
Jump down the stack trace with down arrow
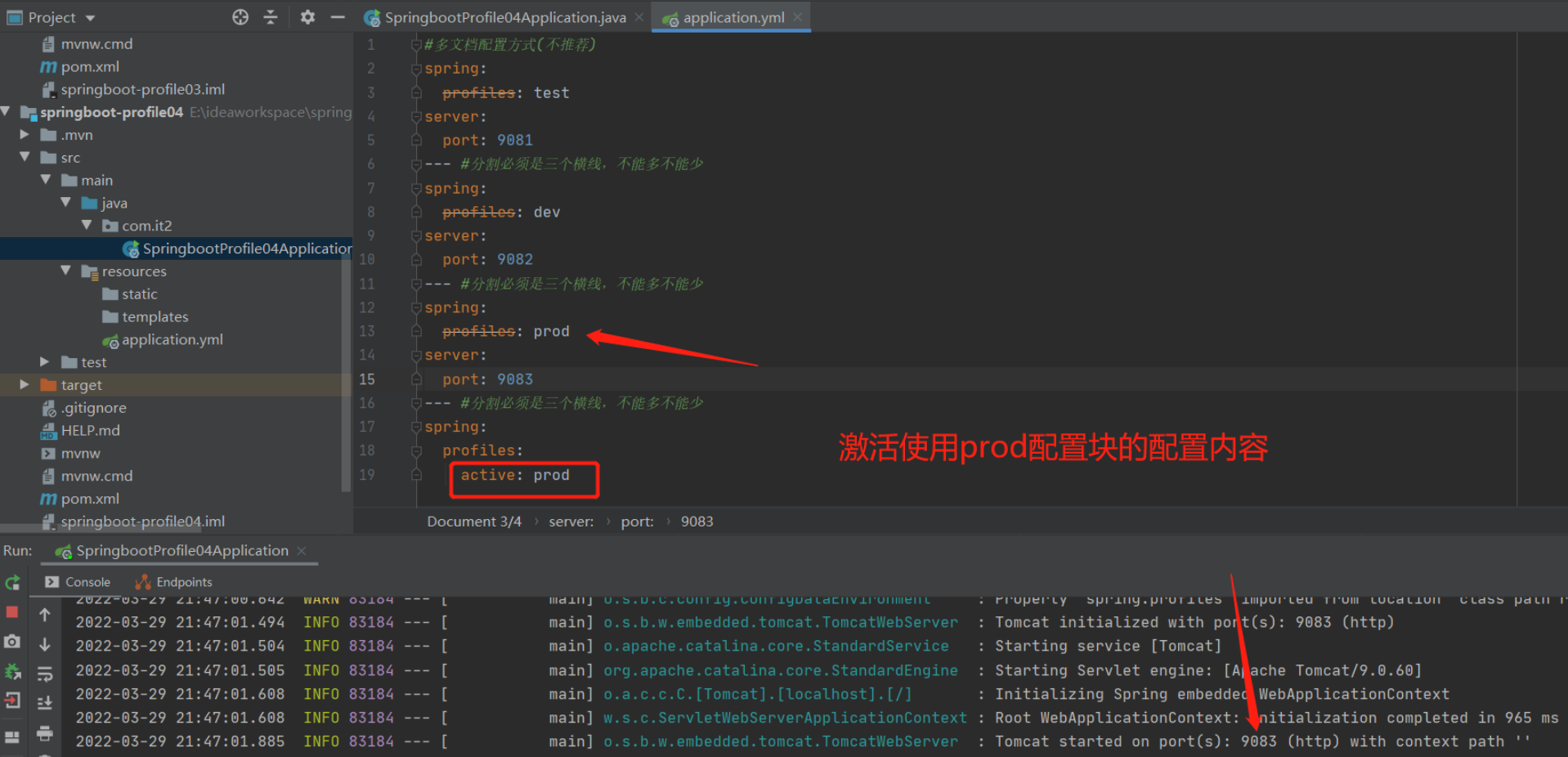click(45, 644)
